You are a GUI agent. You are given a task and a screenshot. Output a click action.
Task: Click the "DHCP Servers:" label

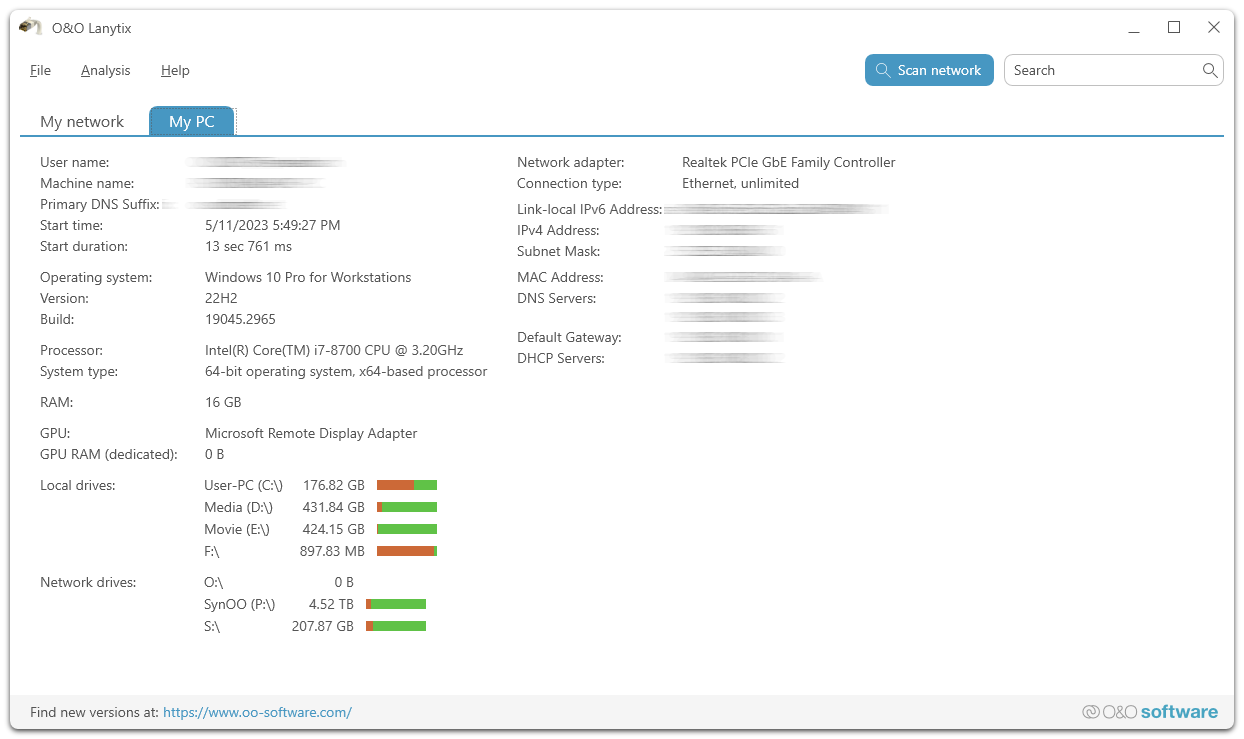561,358
